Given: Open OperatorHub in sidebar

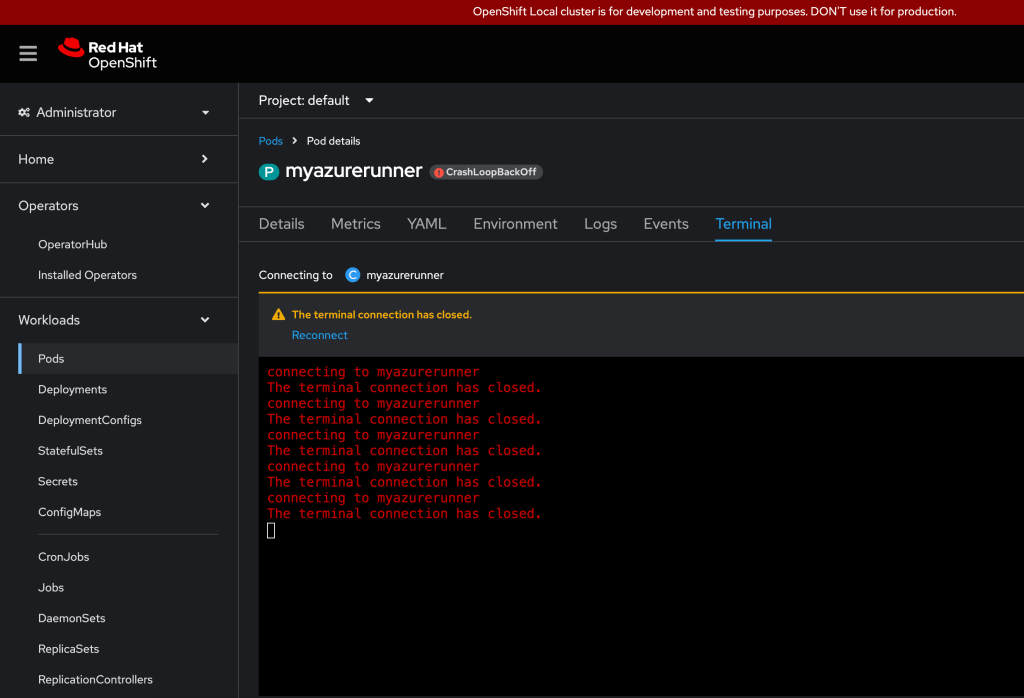Looking at the screenshot, I should click(72, 244).
